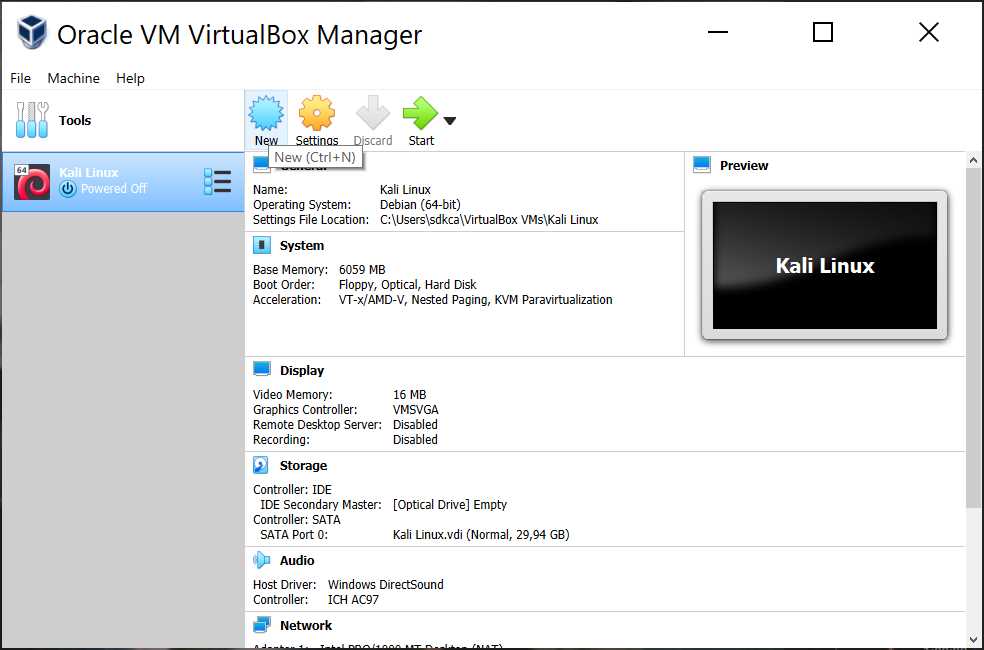Image resolution: width=984 pixels, height=650 pixels.
Task: Expand the Start button dropdown arrow
Action: point(449,121)
